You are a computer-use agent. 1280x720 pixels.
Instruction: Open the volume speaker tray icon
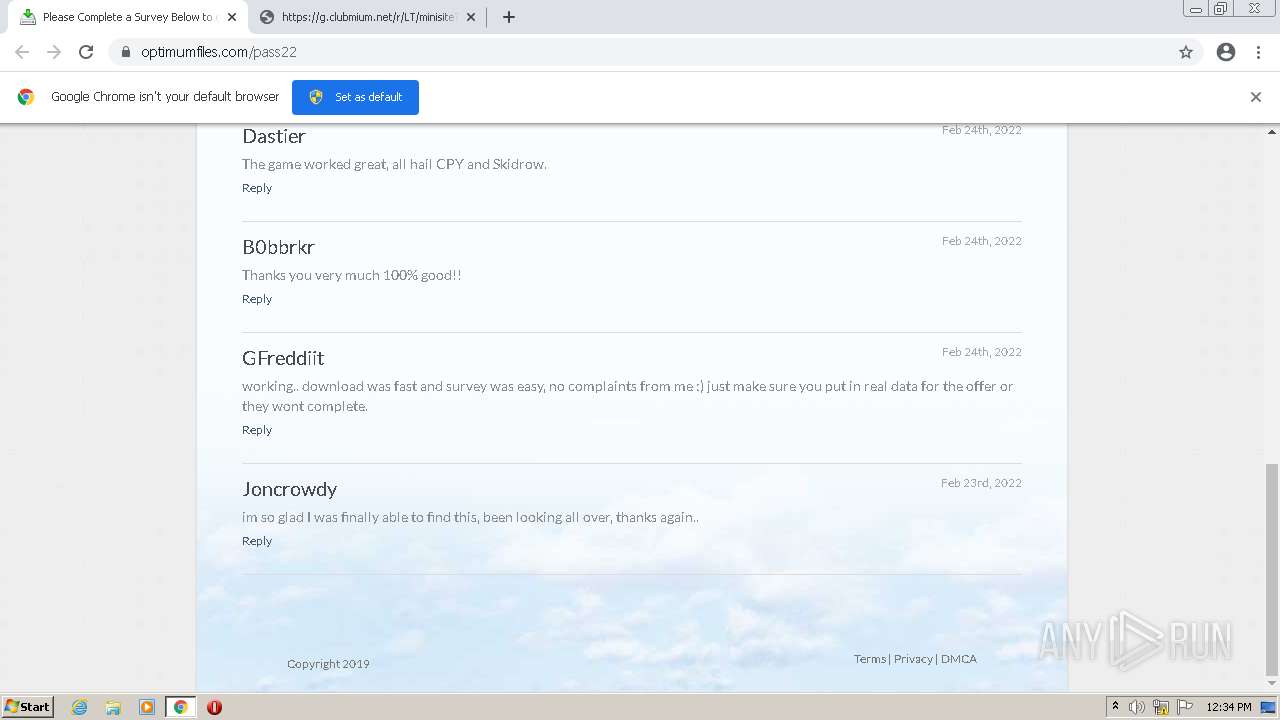pyautogui.click(x=1137, y=707)
